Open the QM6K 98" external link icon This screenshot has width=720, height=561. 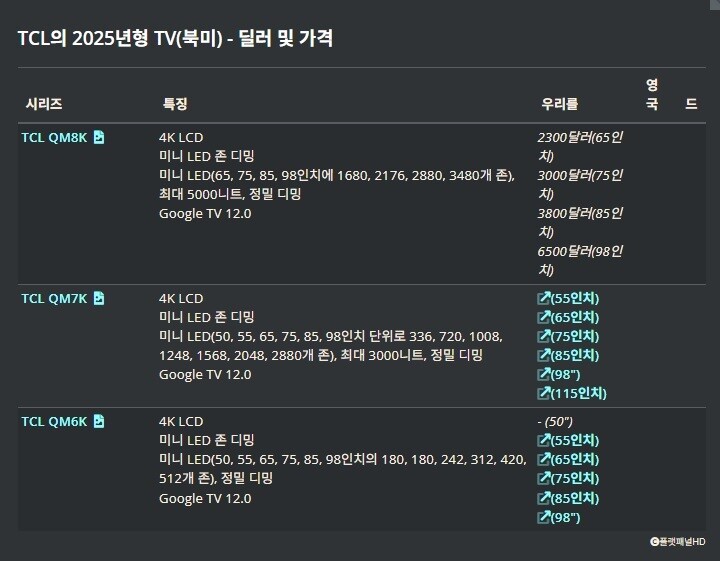point(544,517)
